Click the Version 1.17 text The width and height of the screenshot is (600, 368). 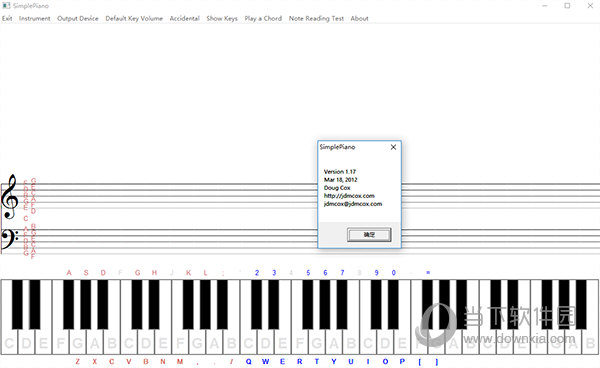(x=340, y=172)
